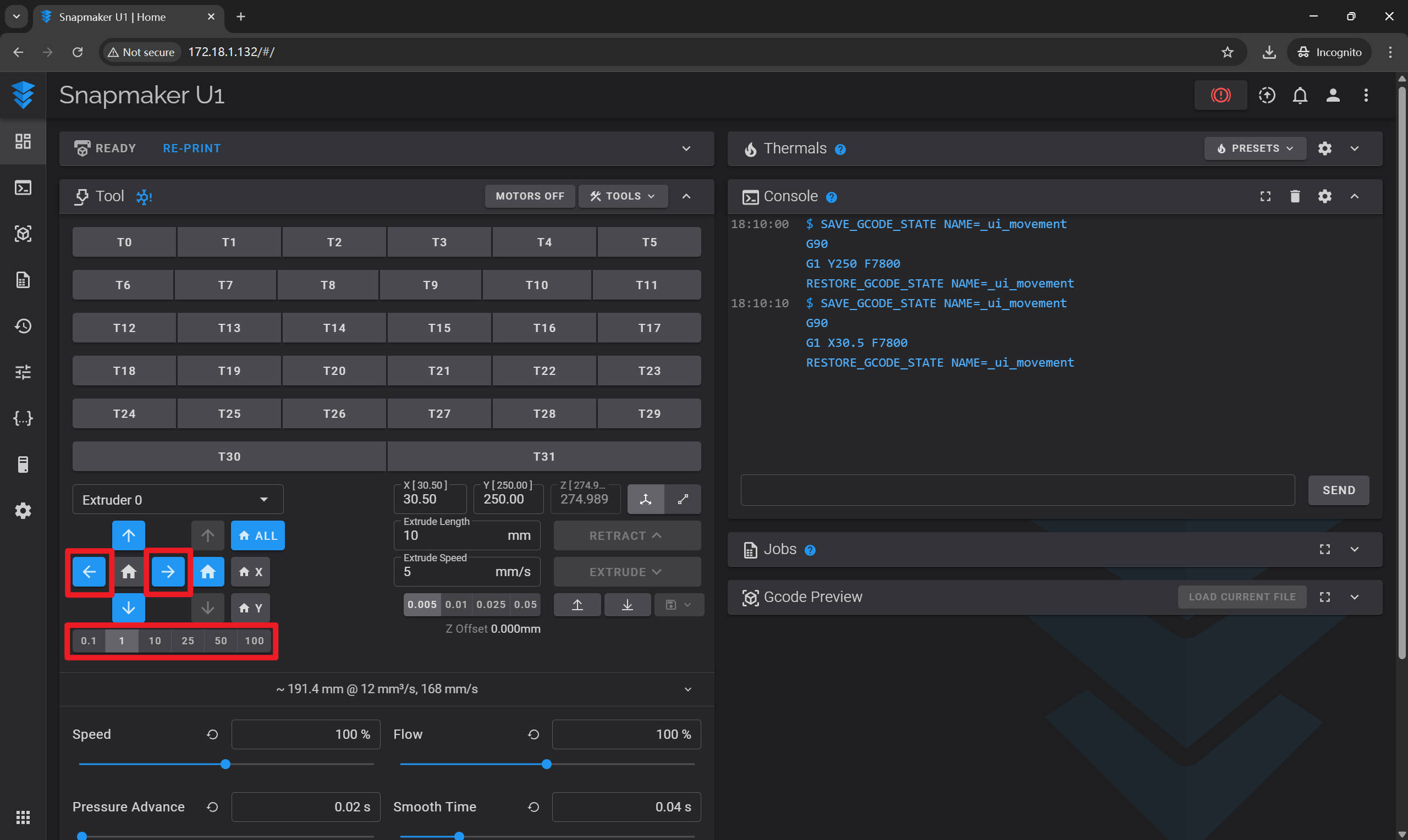
Task: Select 0.01 Z offset increment
Action: pyautogui.click(x=457, y=605)
